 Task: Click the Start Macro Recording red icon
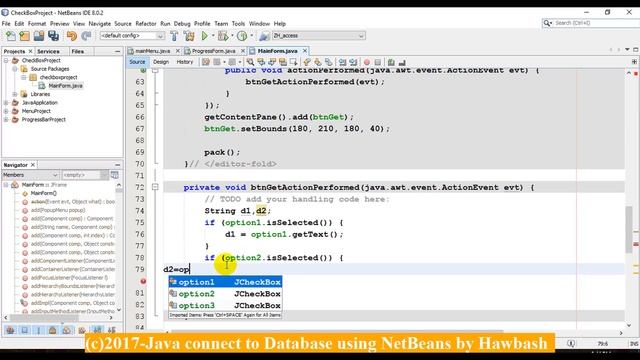coord(367,62)
